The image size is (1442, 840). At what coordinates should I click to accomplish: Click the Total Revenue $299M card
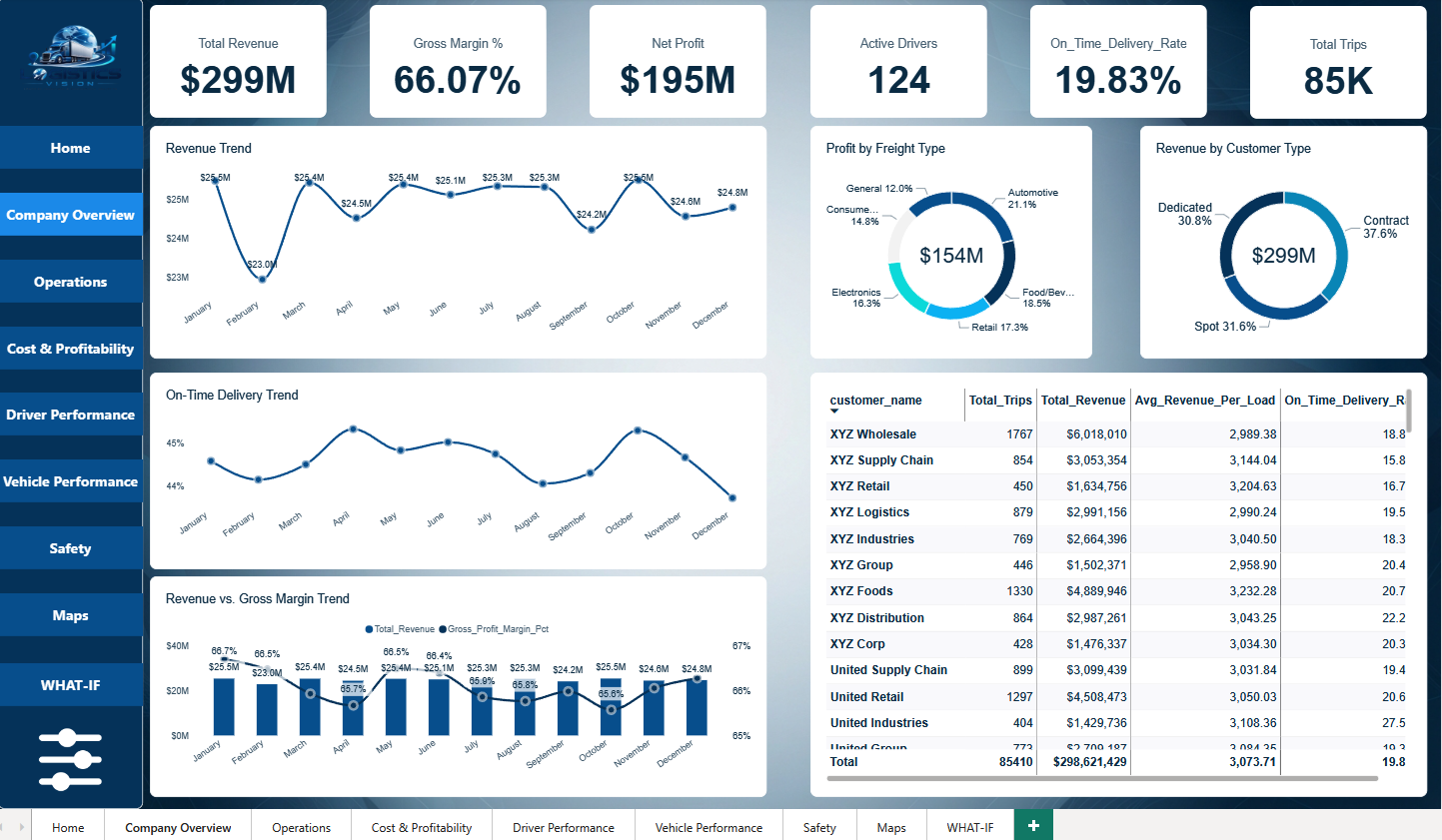point(238,62)
